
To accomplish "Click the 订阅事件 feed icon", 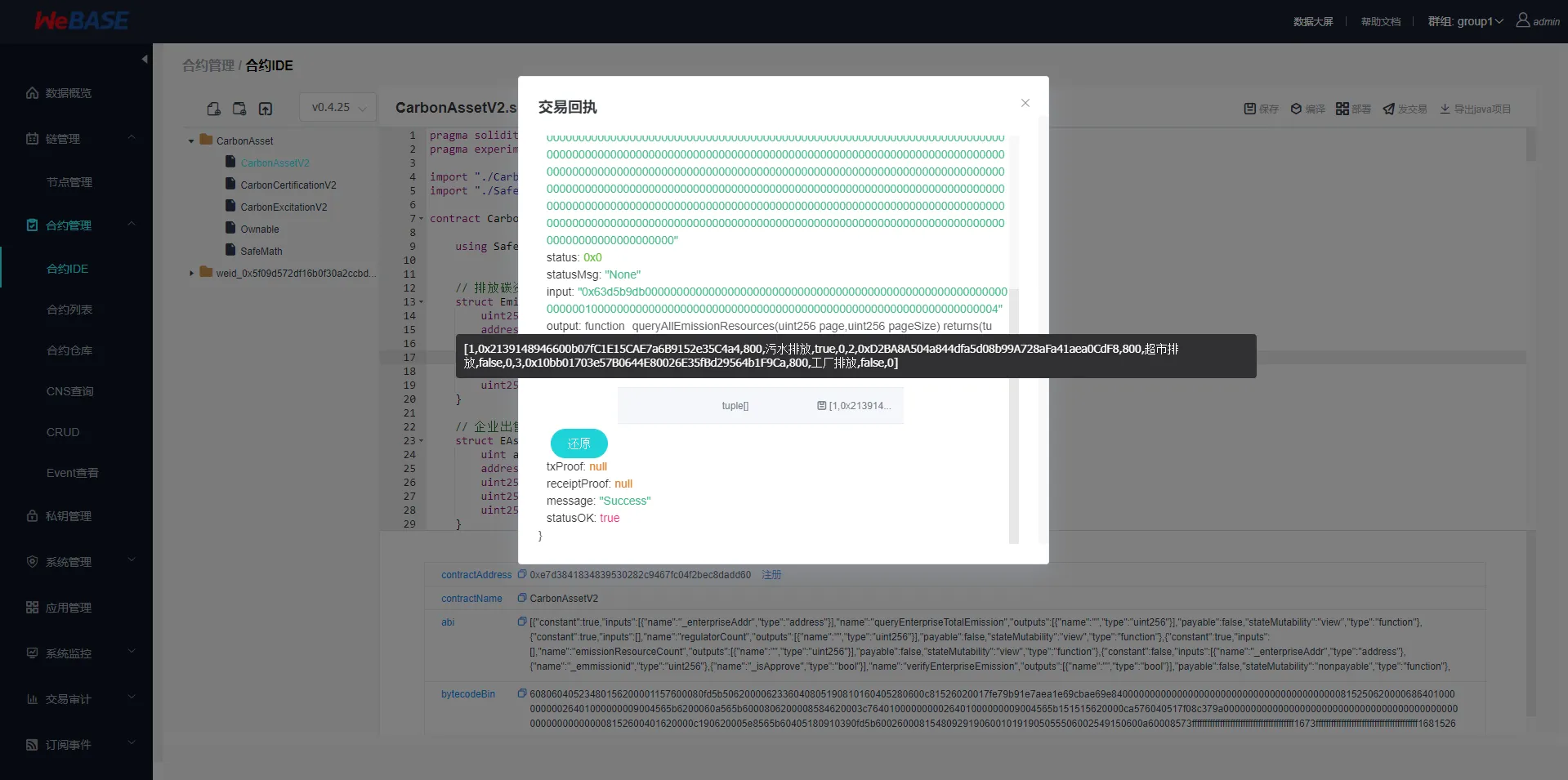I will point(32,744).
